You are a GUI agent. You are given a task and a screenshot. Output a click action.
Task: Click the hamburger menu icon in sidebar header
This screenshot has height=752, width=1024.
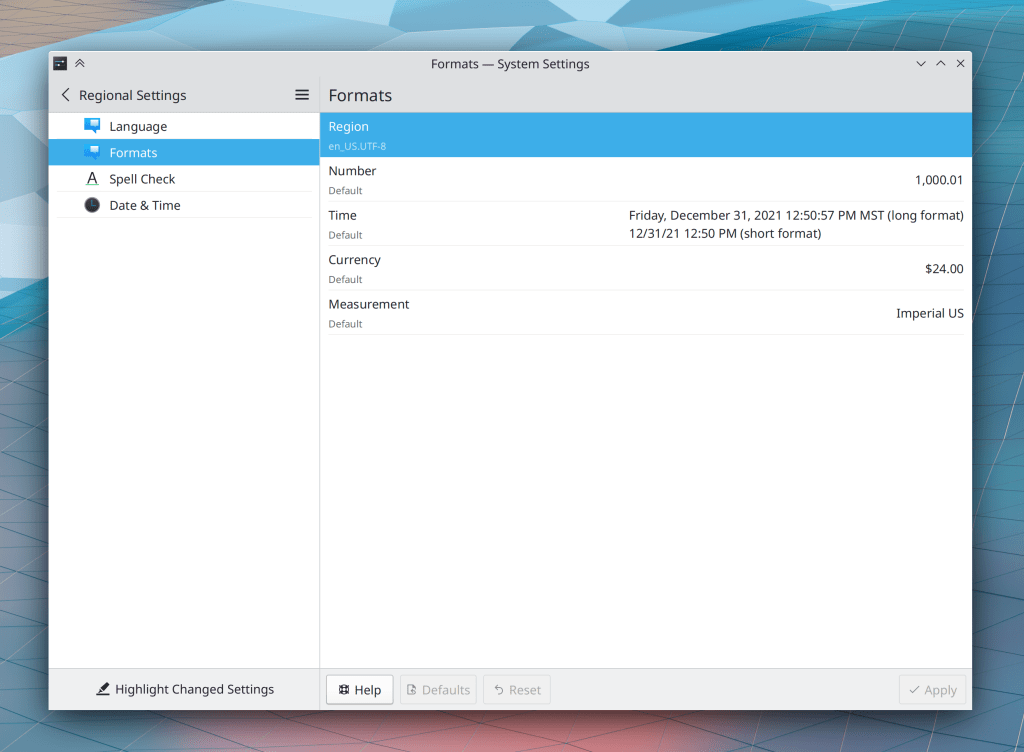coord(301,95)
